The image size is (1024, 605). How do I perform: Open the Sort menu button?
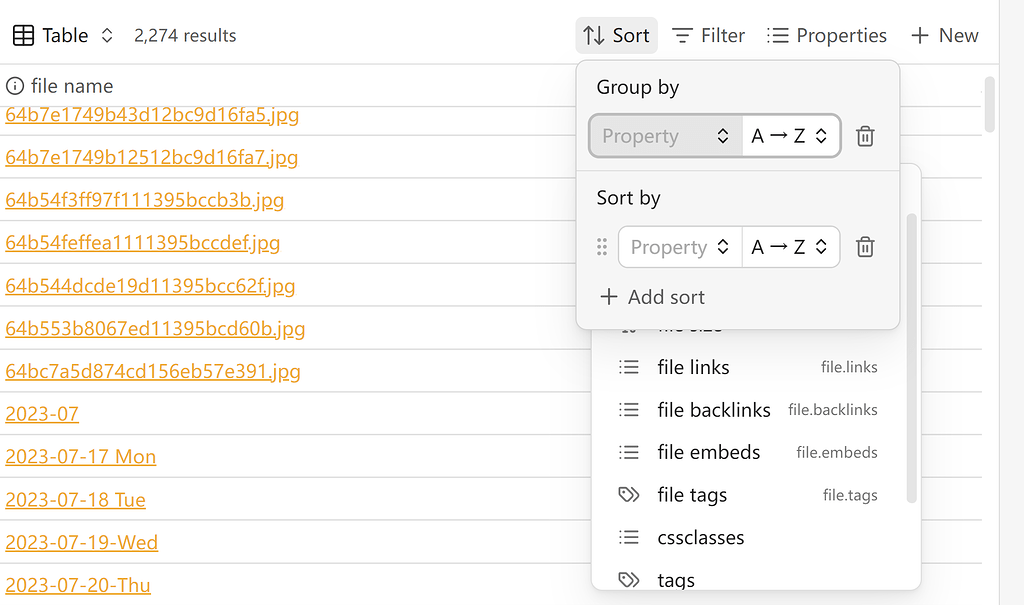616,35
